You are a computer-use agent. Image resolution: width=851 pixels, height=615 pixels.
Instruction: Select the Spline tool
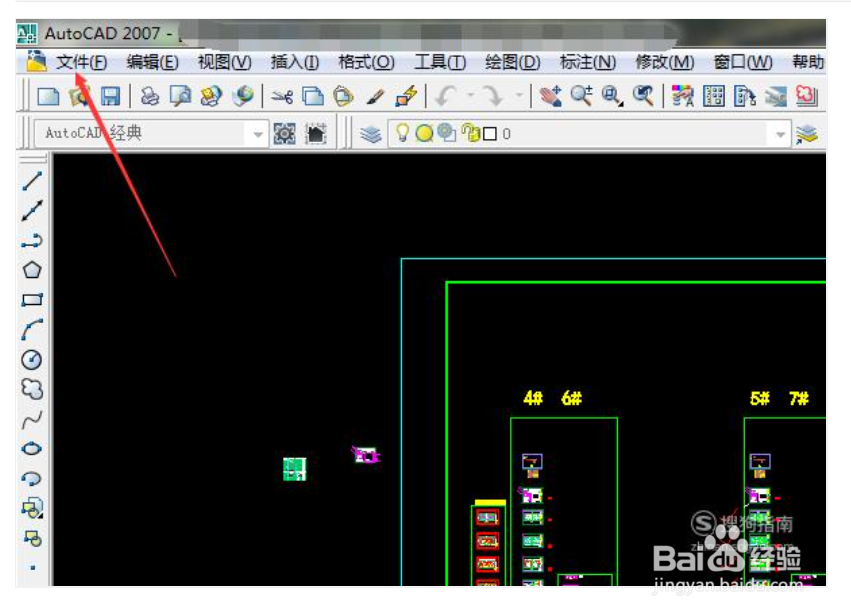pos(32,419)
